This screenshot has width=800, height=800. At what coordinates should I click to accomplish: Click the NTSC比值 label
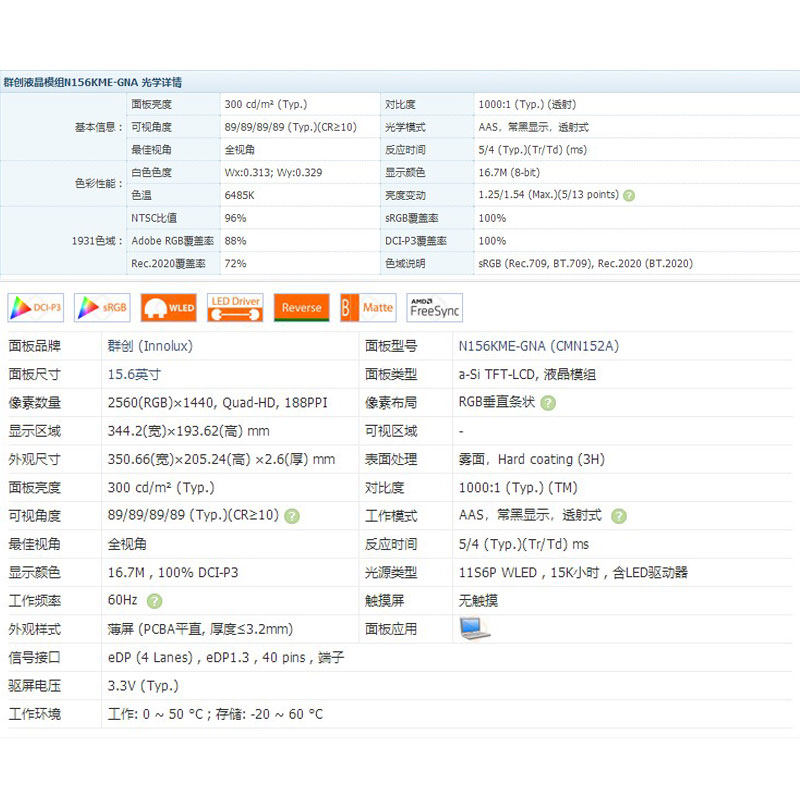pyautogui.click(x=154, y=218)
